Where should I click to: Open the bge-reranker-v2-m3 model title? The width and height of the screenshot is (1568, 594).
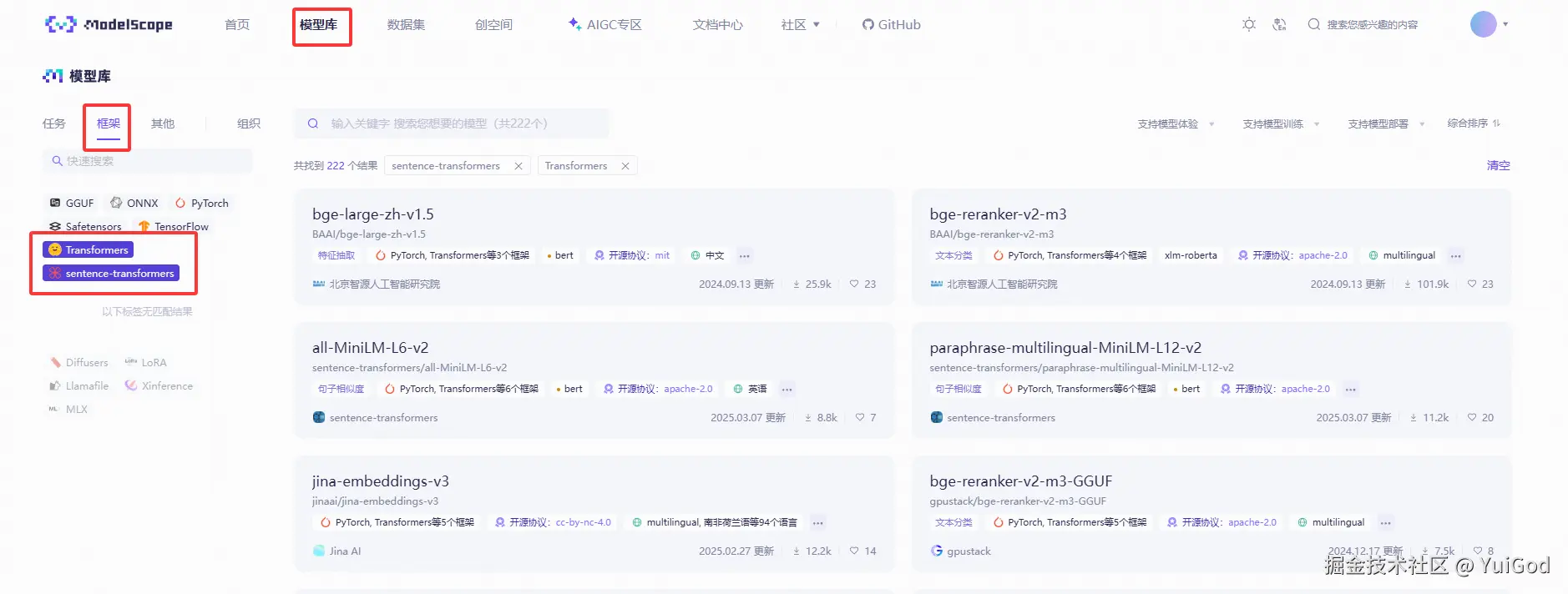tap(998, 214)
